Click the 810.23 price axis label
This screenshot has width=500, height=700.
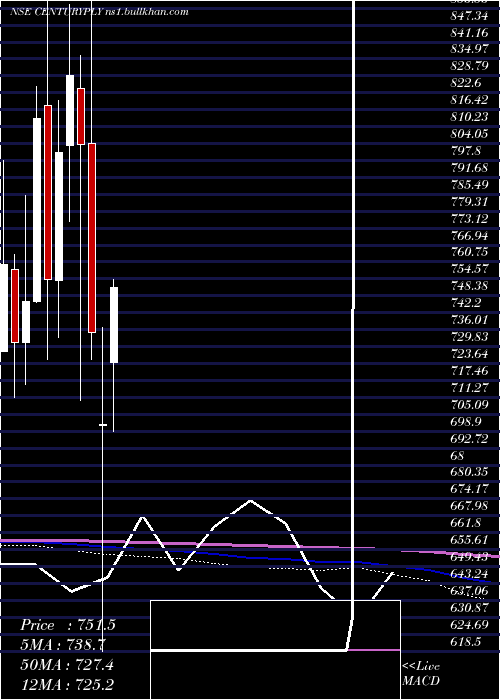pyautogui.click(x=469, y=117)
